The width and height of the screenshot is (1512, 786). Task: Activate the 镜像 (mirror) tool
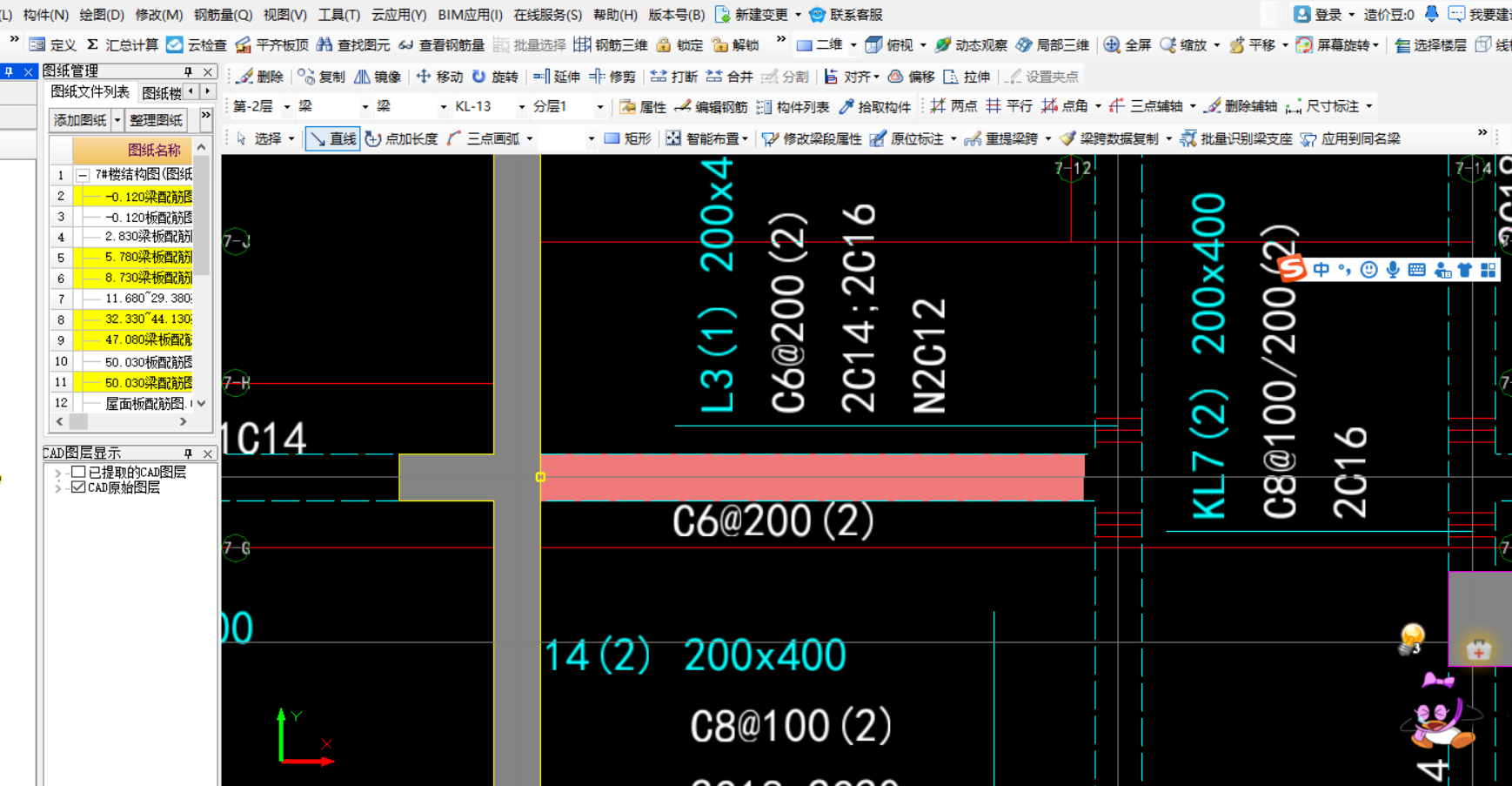click(378, 77)
